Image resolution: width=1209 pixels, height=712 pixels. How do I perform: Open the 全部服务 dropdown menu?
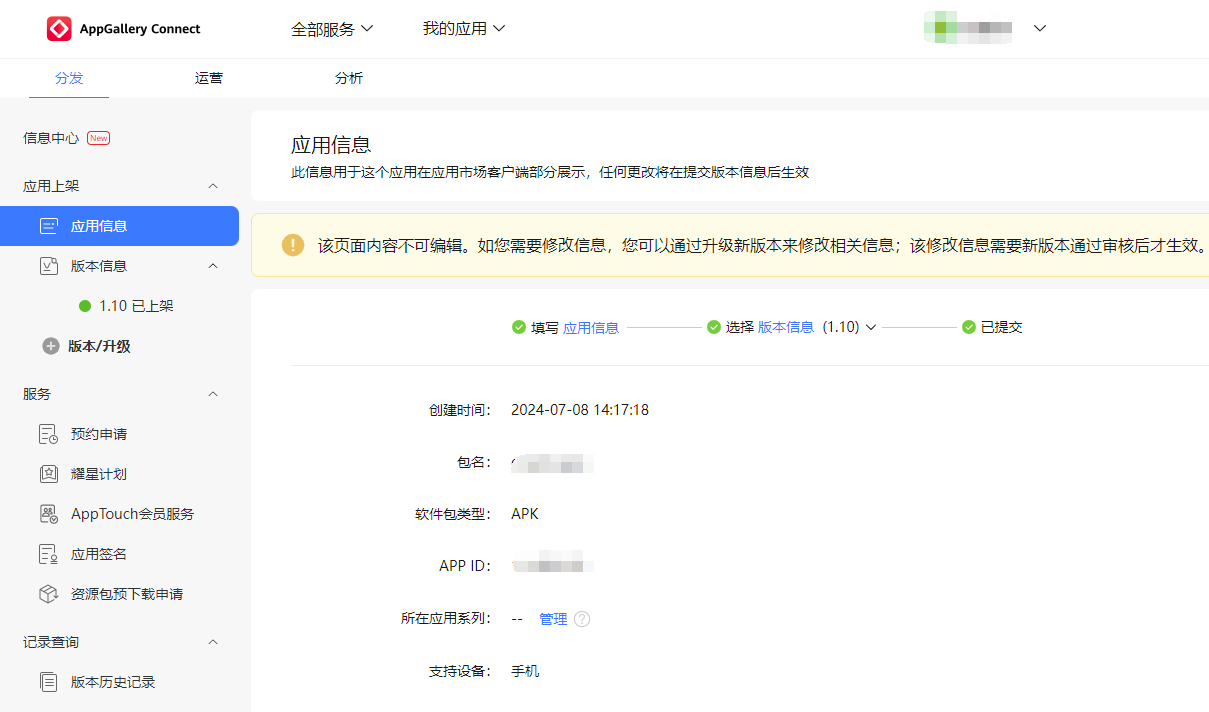[332, 29]
